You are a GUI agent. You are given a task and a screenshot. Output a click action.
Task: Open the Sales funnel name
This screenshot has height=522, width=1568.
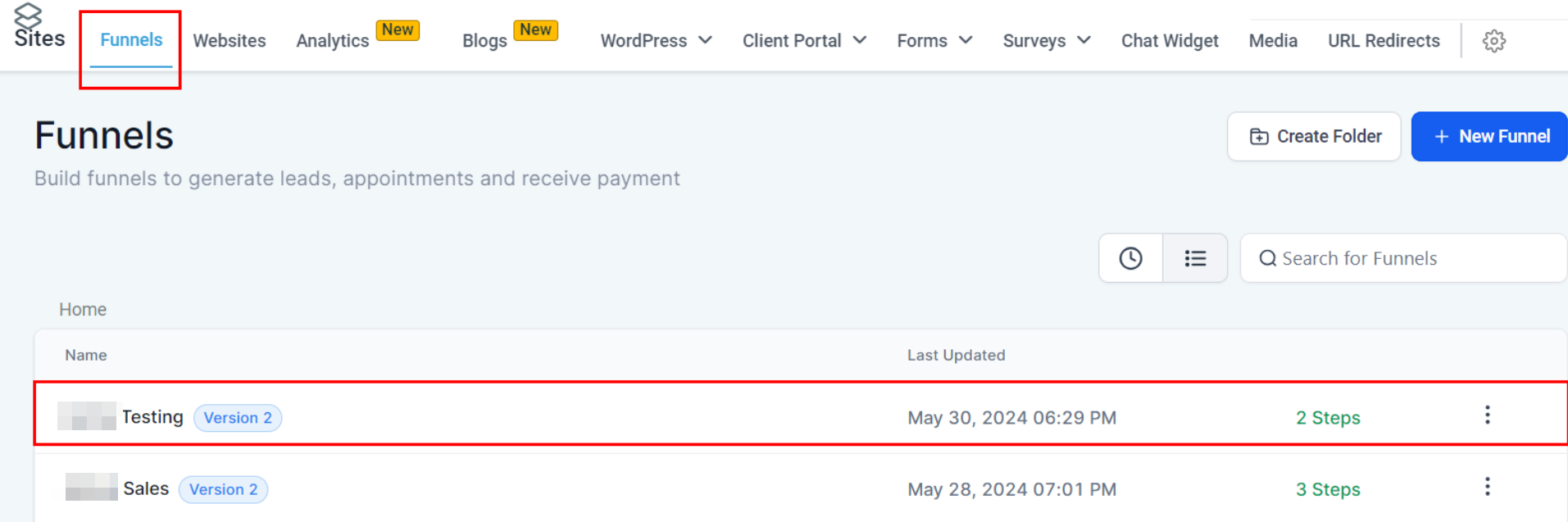tap(146, 488)
